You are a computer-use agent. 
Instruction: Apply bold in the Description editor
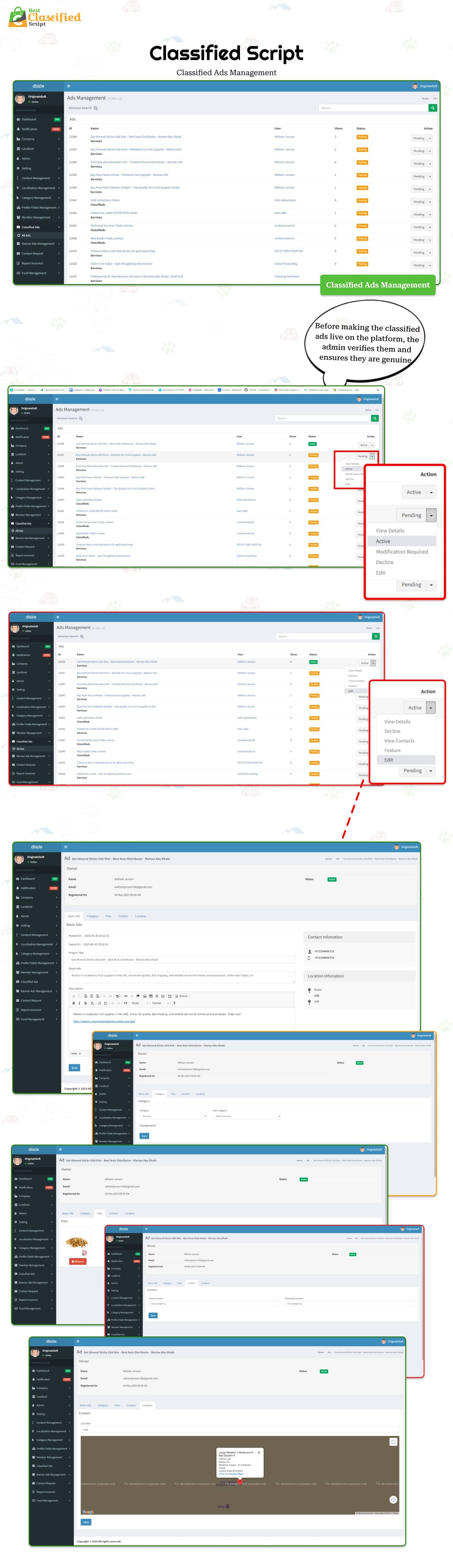[74, 1003]
